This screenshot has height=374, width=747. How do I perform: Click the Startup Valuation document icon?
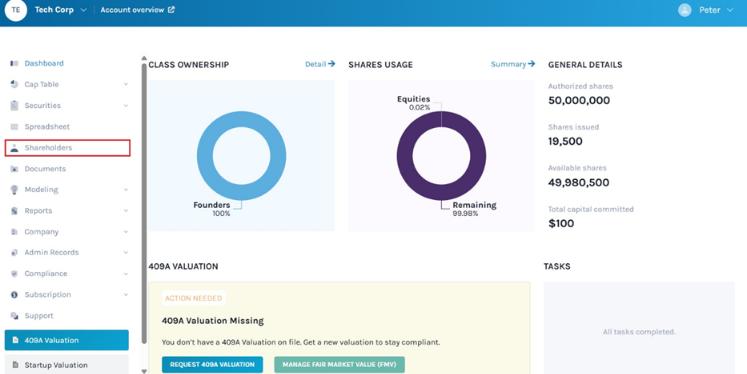click(15, 365)
